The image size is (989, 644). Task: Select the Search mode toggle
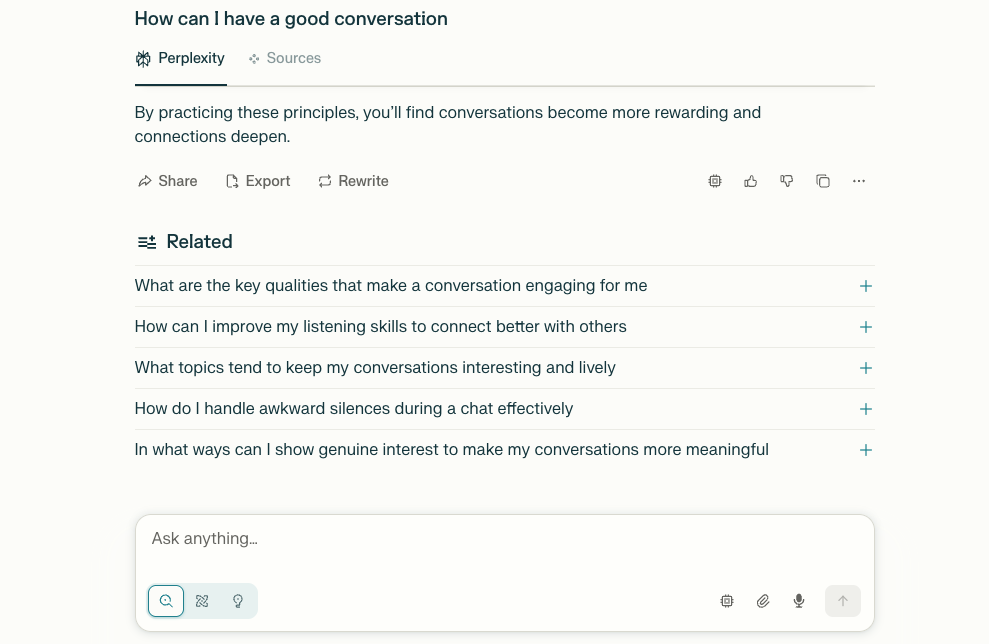[x=166, y=601]
